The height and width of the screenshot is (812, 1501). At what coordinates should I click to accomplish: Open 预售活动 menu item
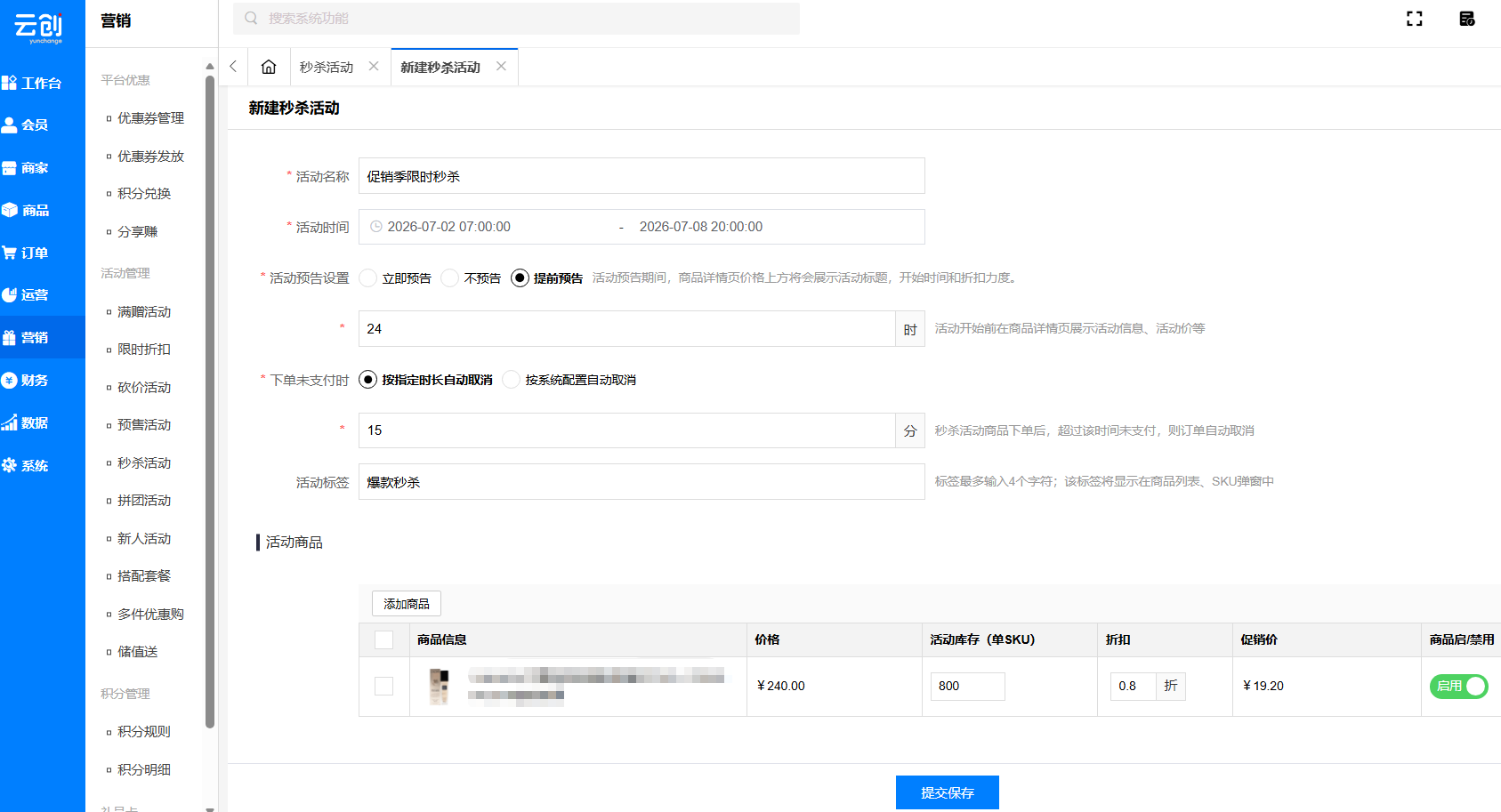click(144, 425)
